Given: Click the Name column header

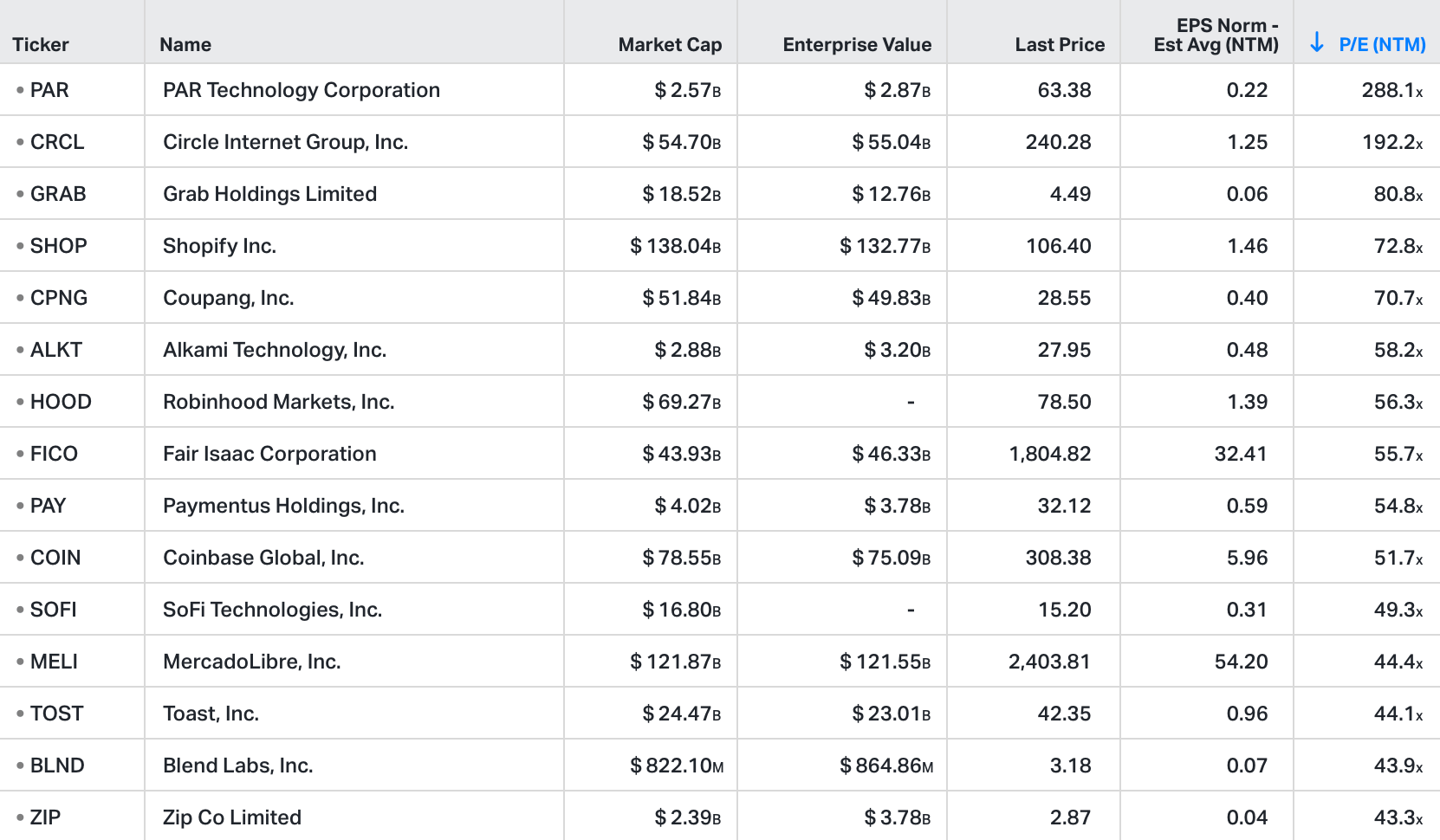Looking at the screenshot, I should [x=185, y=44].
